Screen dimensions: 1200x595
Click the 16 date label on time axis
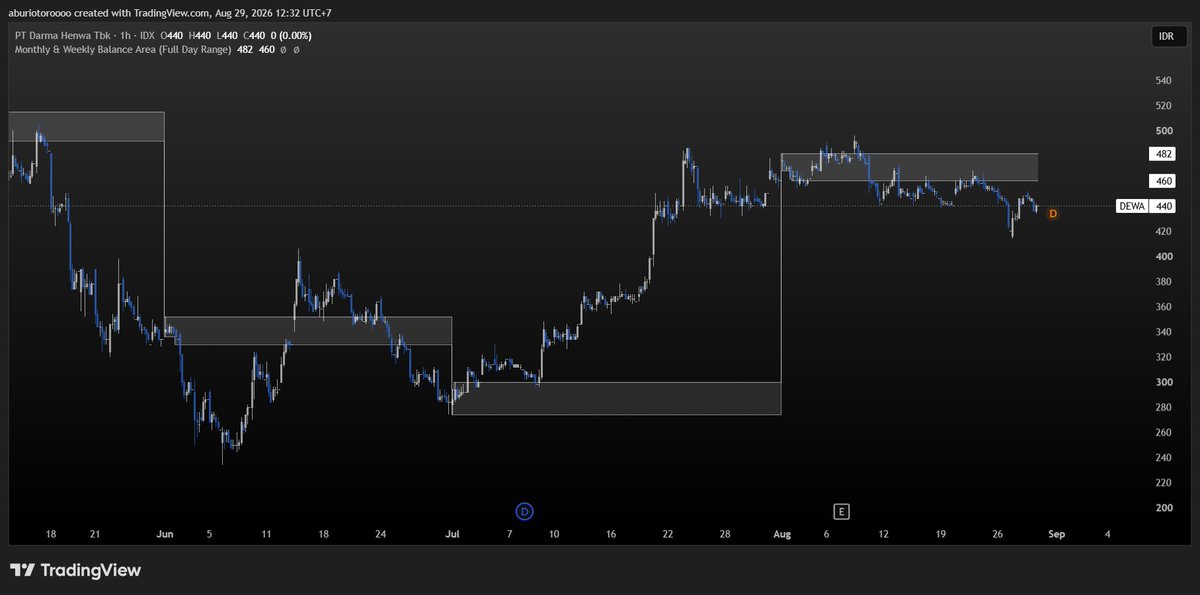(x=610, y=535)
